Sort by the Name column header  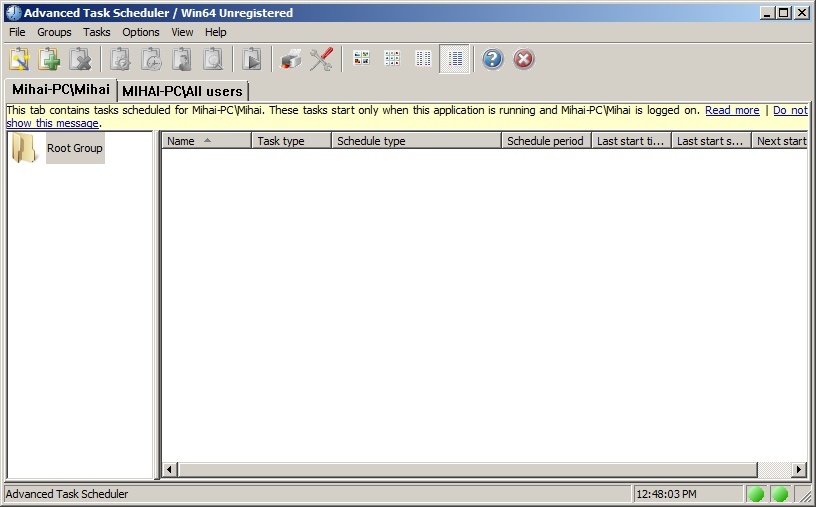coord(207,141)
